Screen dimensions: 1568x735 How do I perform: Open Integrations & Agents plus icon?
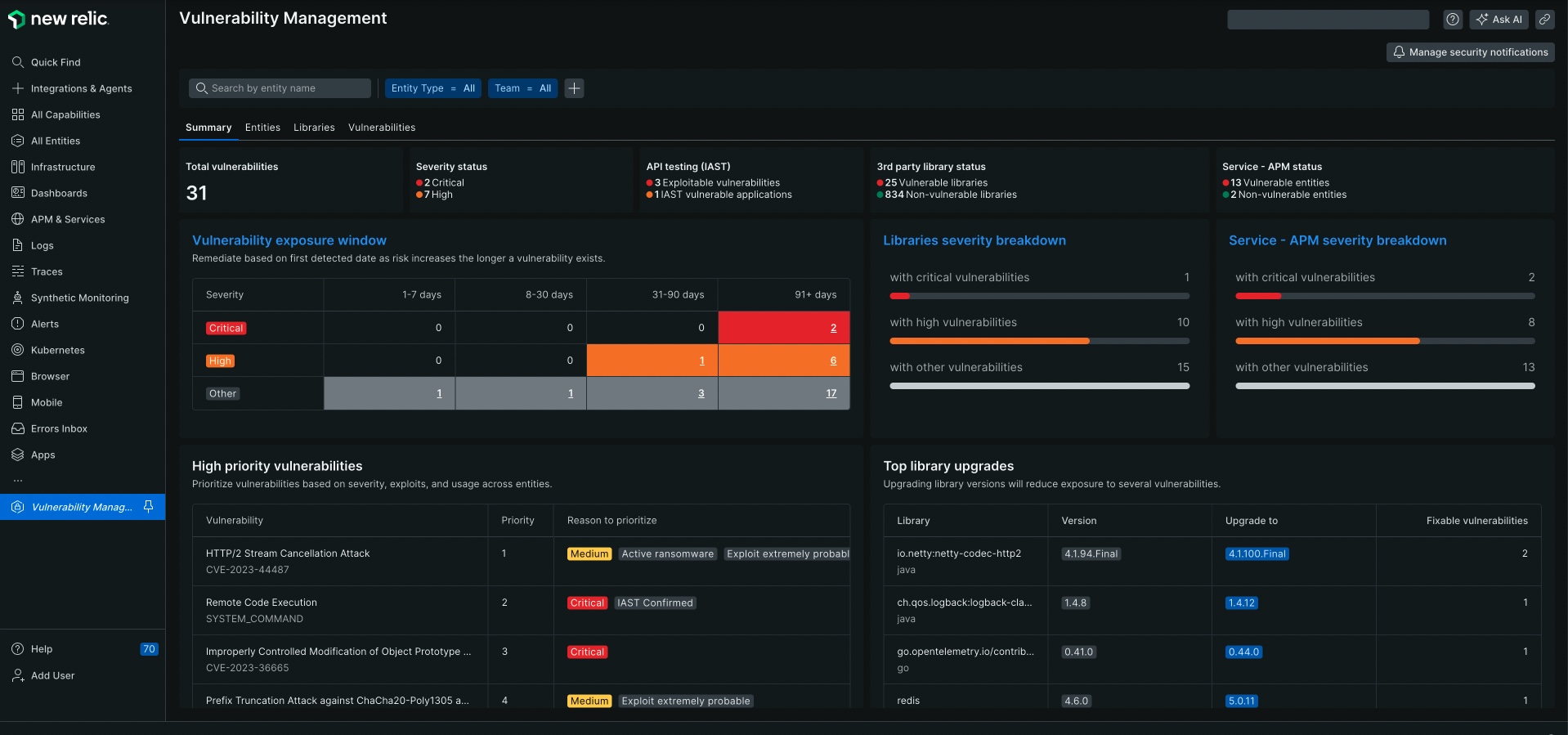pos(18,88)
